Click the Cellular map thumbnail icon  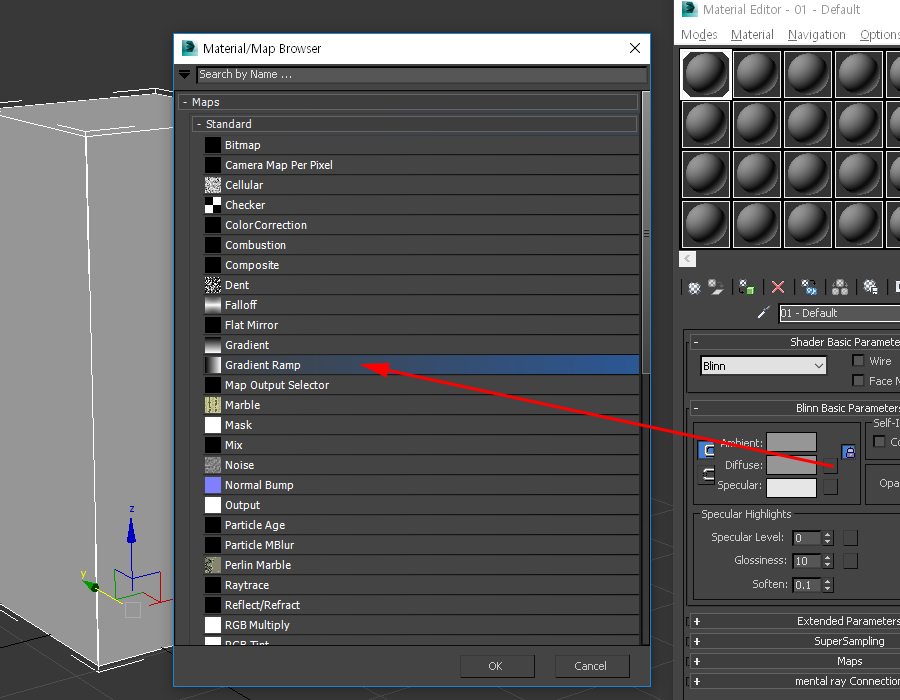coord(213,185)
